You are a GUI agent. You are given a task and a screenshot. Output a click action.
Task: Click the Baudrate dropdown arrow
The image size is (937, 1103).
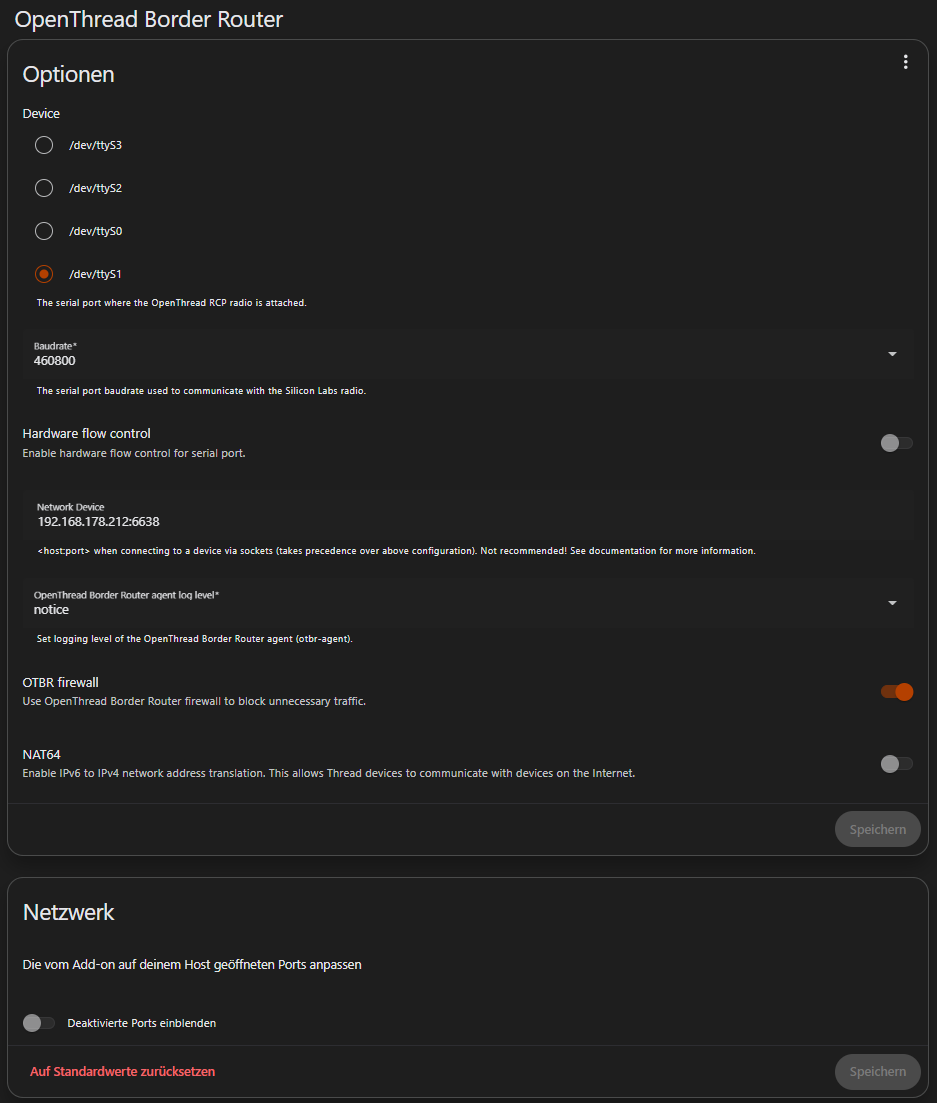click(892, 354)
